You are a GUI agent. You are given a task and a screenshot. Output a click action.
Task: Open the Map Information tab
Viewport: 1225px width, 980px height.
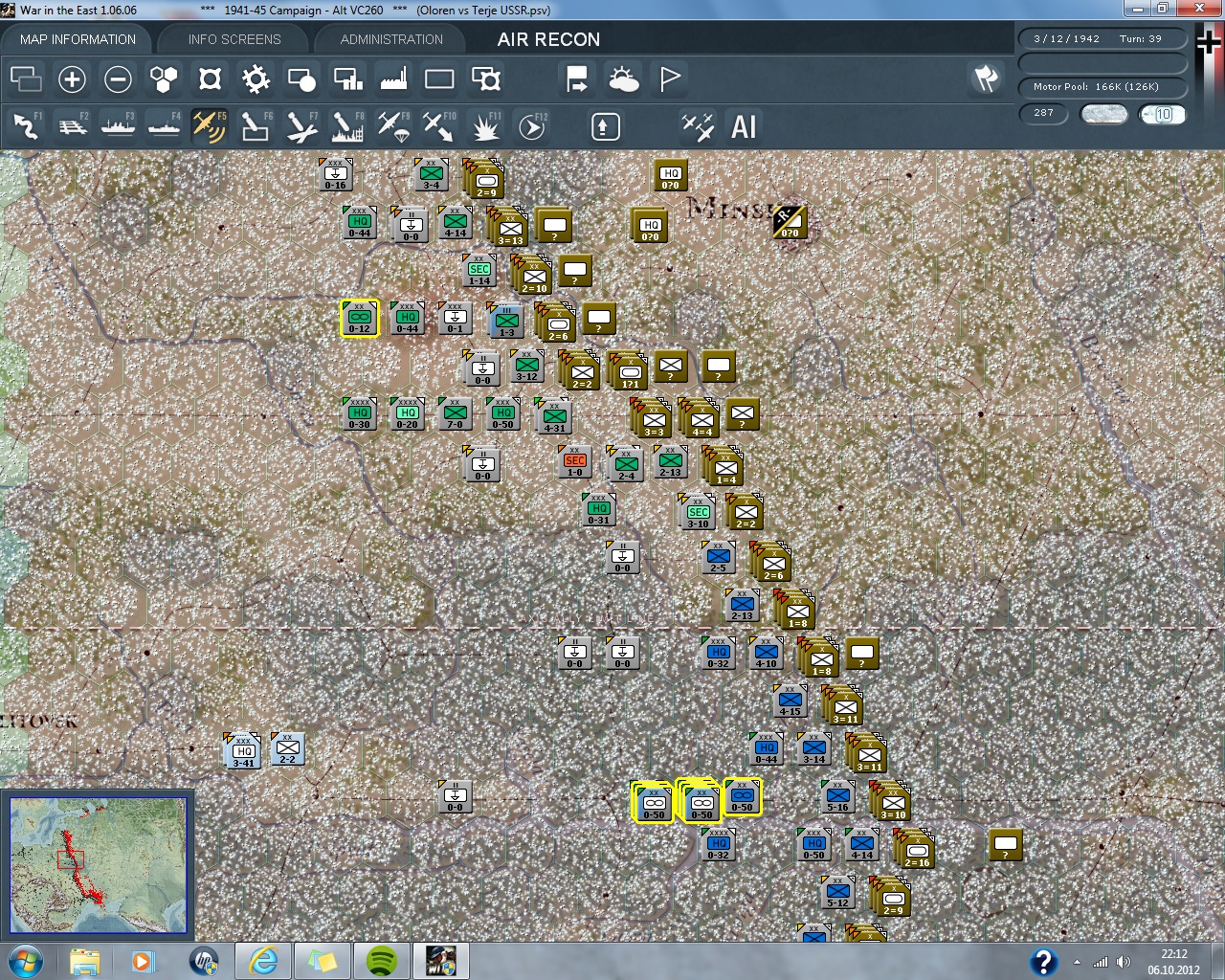78,39
